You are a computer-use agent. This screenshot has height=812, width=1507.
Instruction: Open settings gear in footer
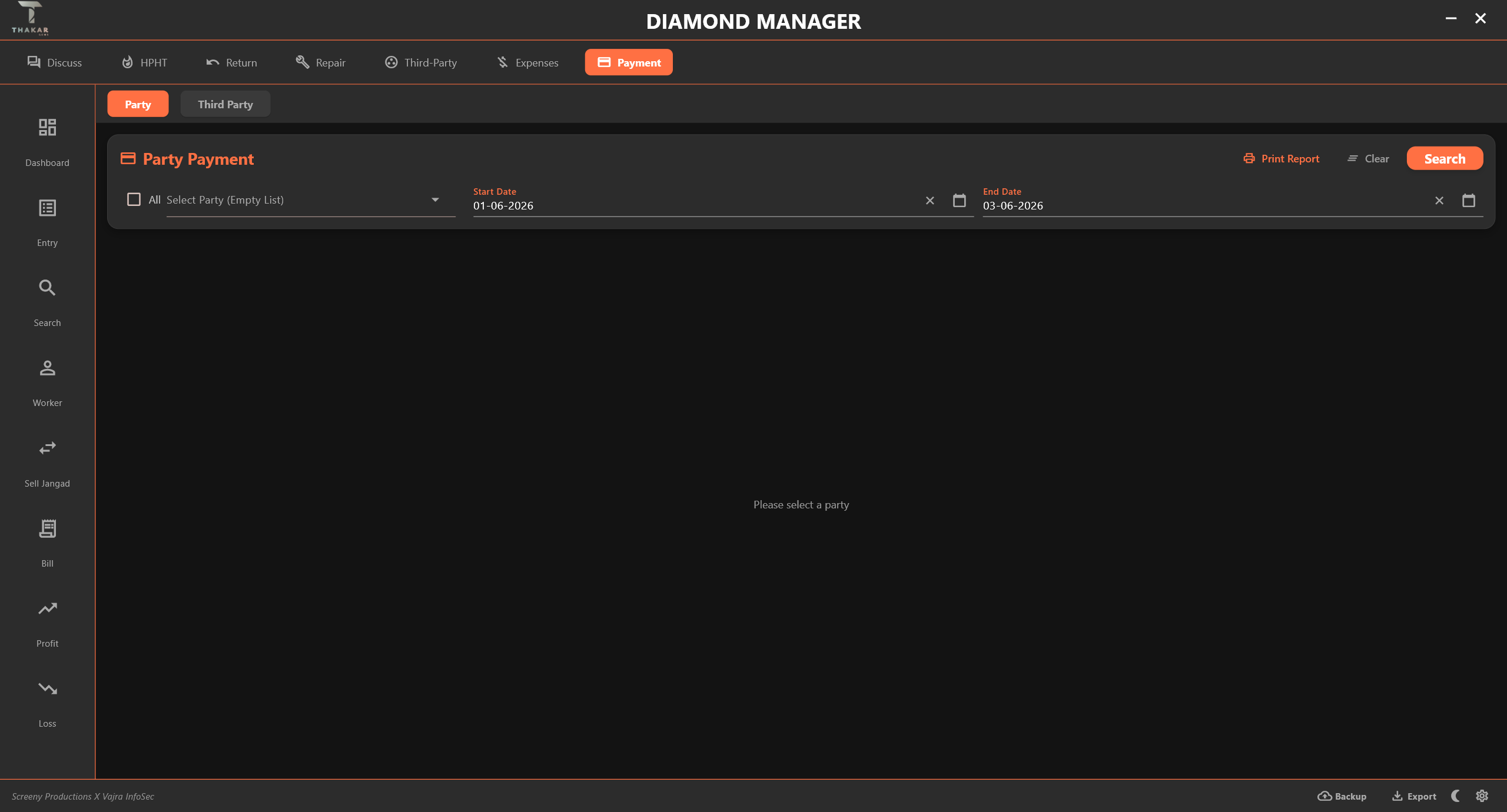tap(1482, 796)
